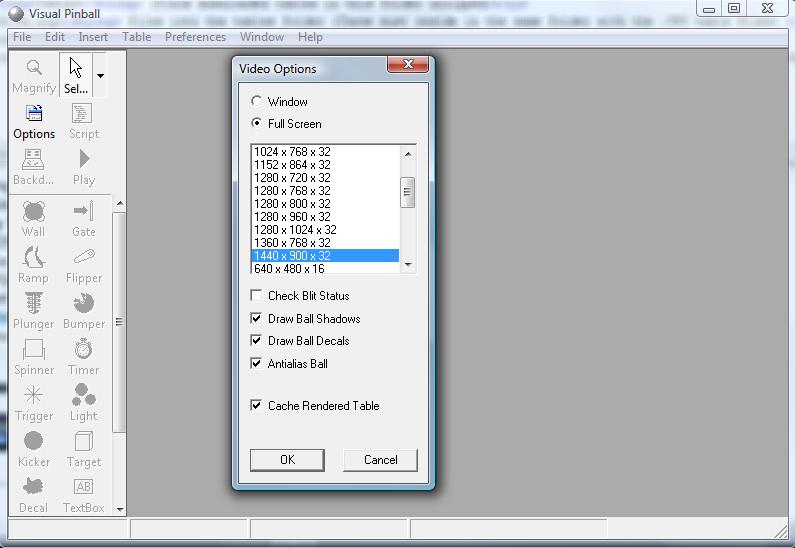This screenshot has height=548, width=795.
Task: Open the Table menu
Action: (x=136, y=37)
